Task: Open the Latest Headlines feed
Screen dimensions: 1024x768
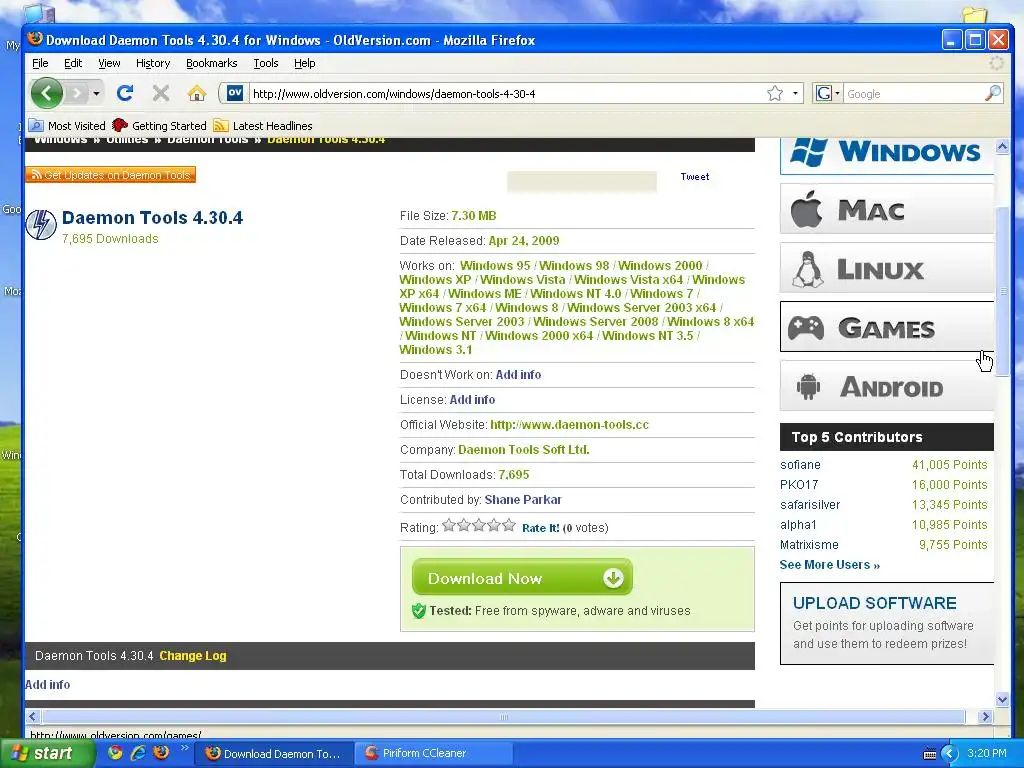Action: pos(263,125)
